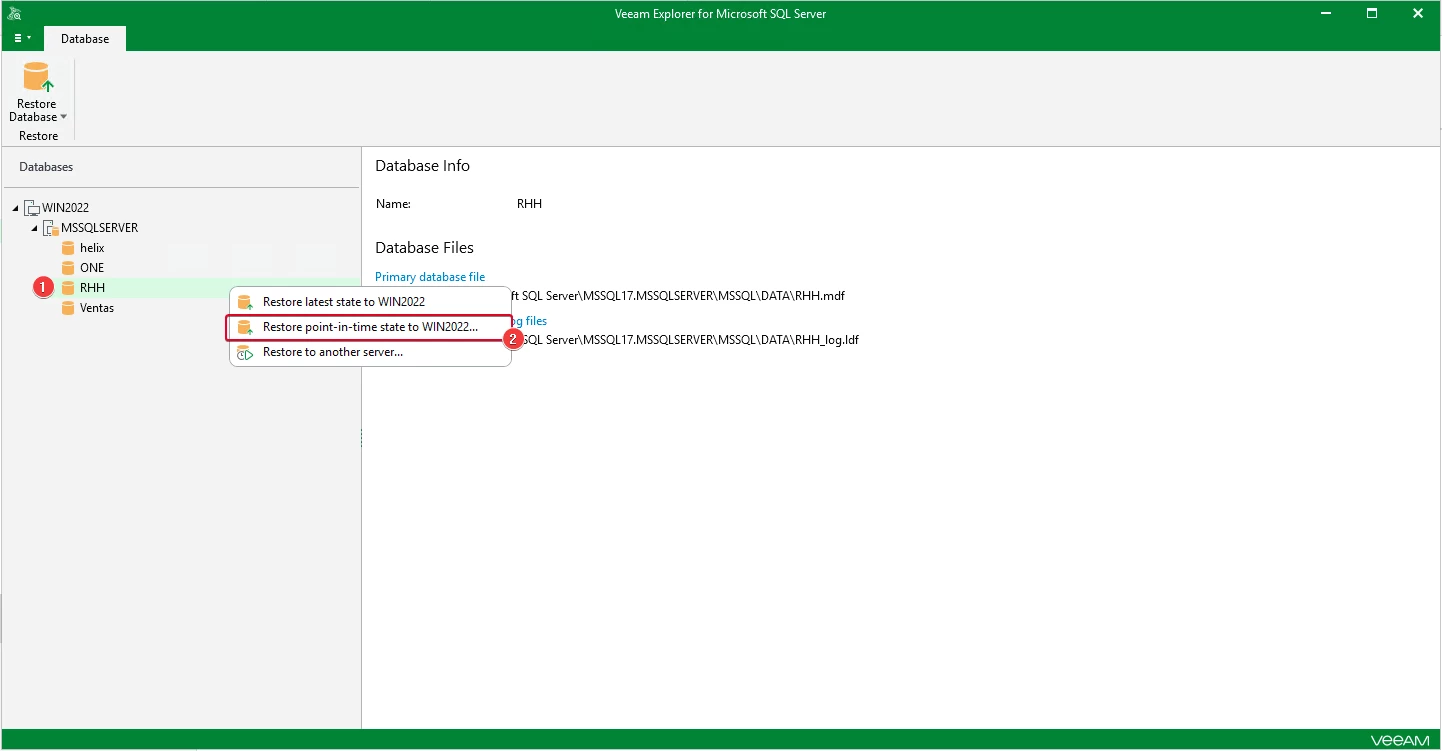Image resolution: width=1442 pixels, height=751 pixels.
Task: Click the Name: field label
Action: pyautogui.click(x=393, y=204)
